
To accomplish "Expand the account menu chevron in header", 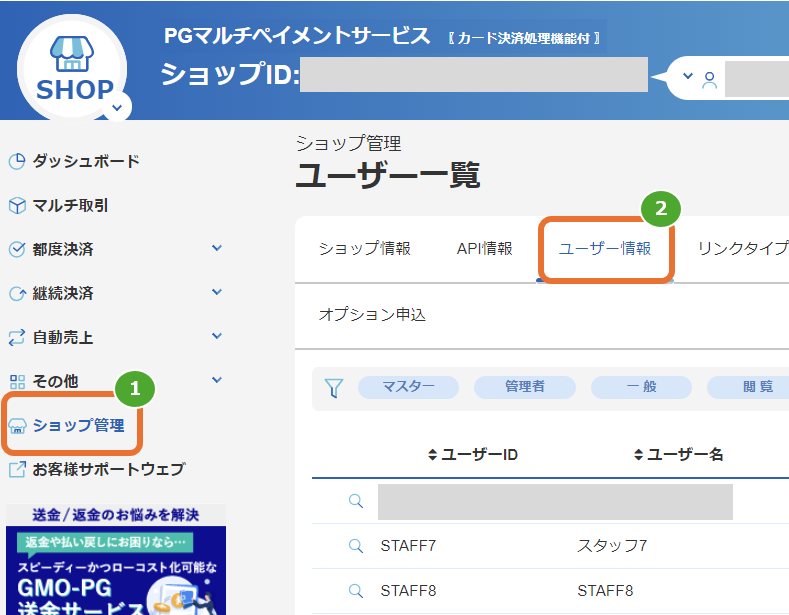I will tap(687, 76).
